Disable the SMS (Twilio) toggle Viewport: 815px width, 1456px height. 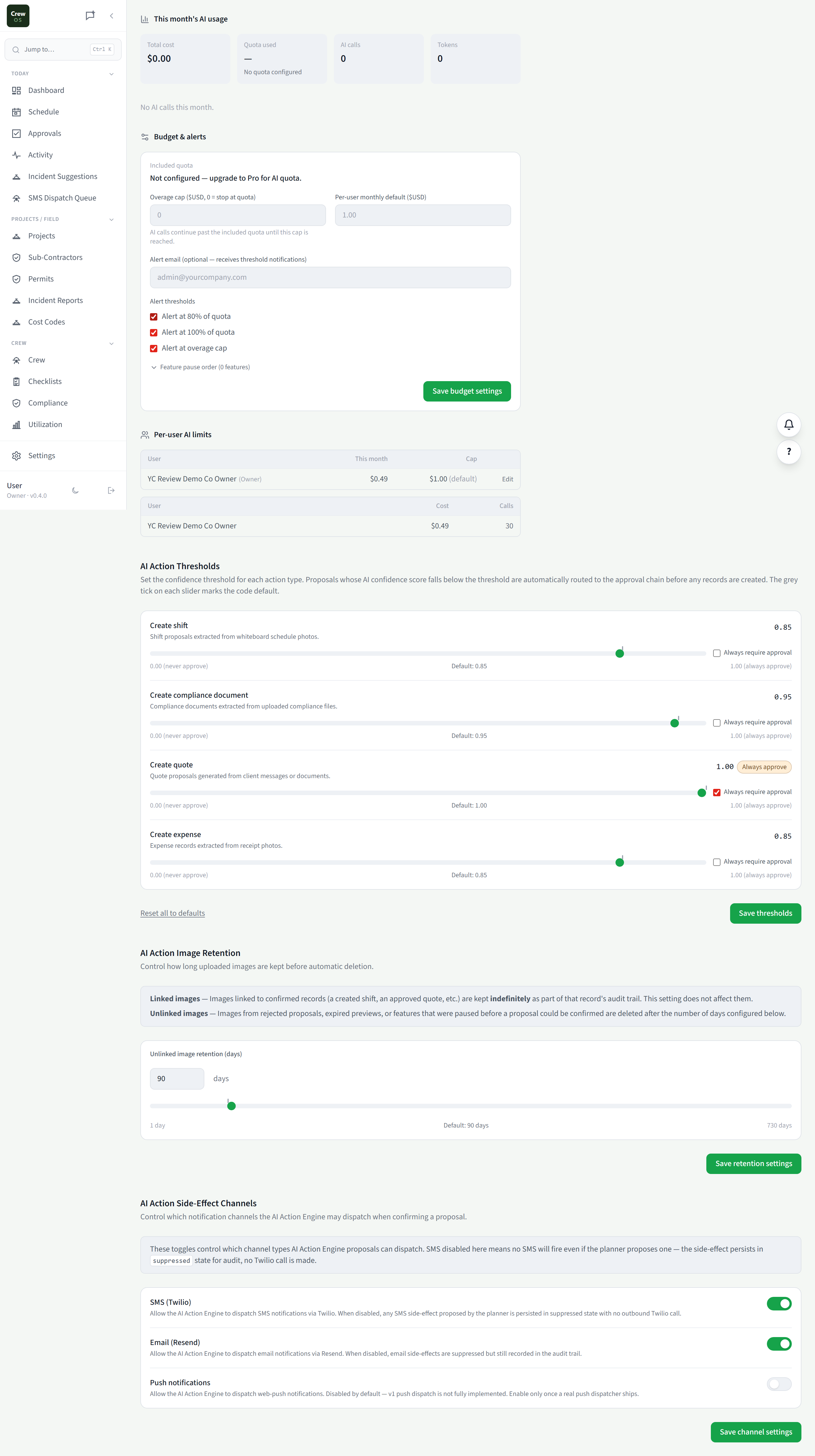pos(779,1303)
